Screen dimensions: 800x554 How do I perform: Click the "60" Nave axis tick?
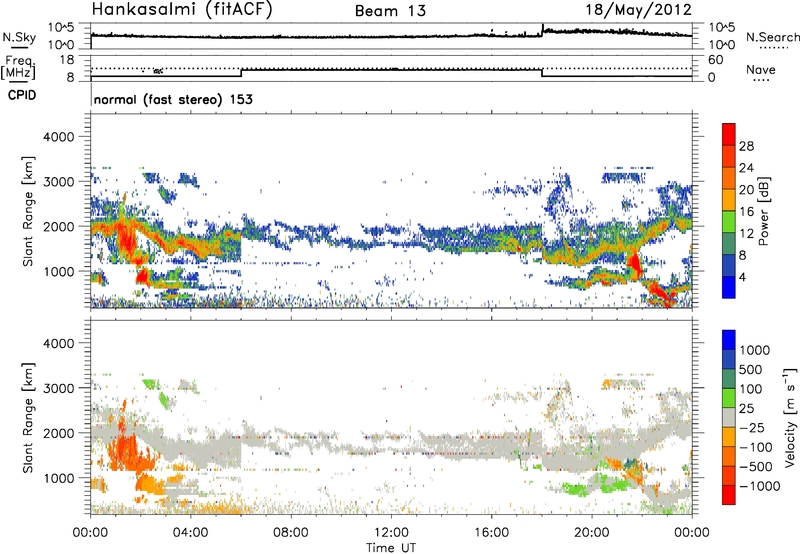pyautogui.click(x=715, y=60)
